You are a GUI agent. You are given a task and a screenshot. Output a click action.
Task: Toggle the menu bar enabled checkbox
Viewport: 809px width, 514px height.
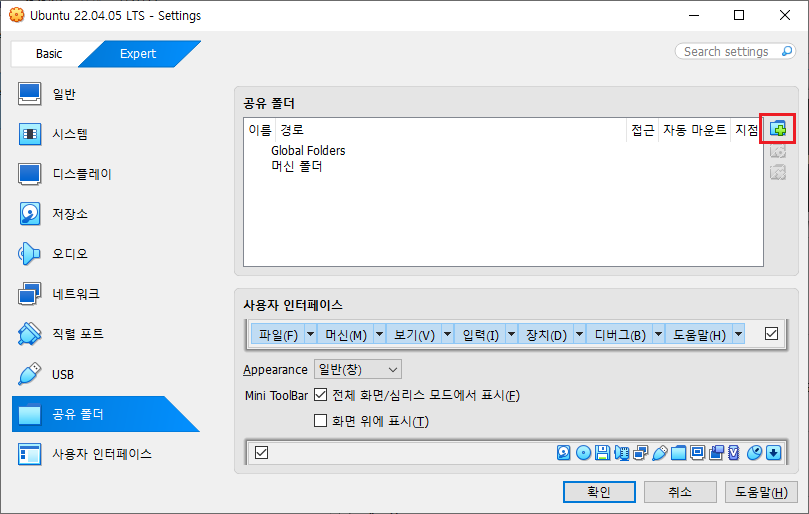[x=771, y=334]
